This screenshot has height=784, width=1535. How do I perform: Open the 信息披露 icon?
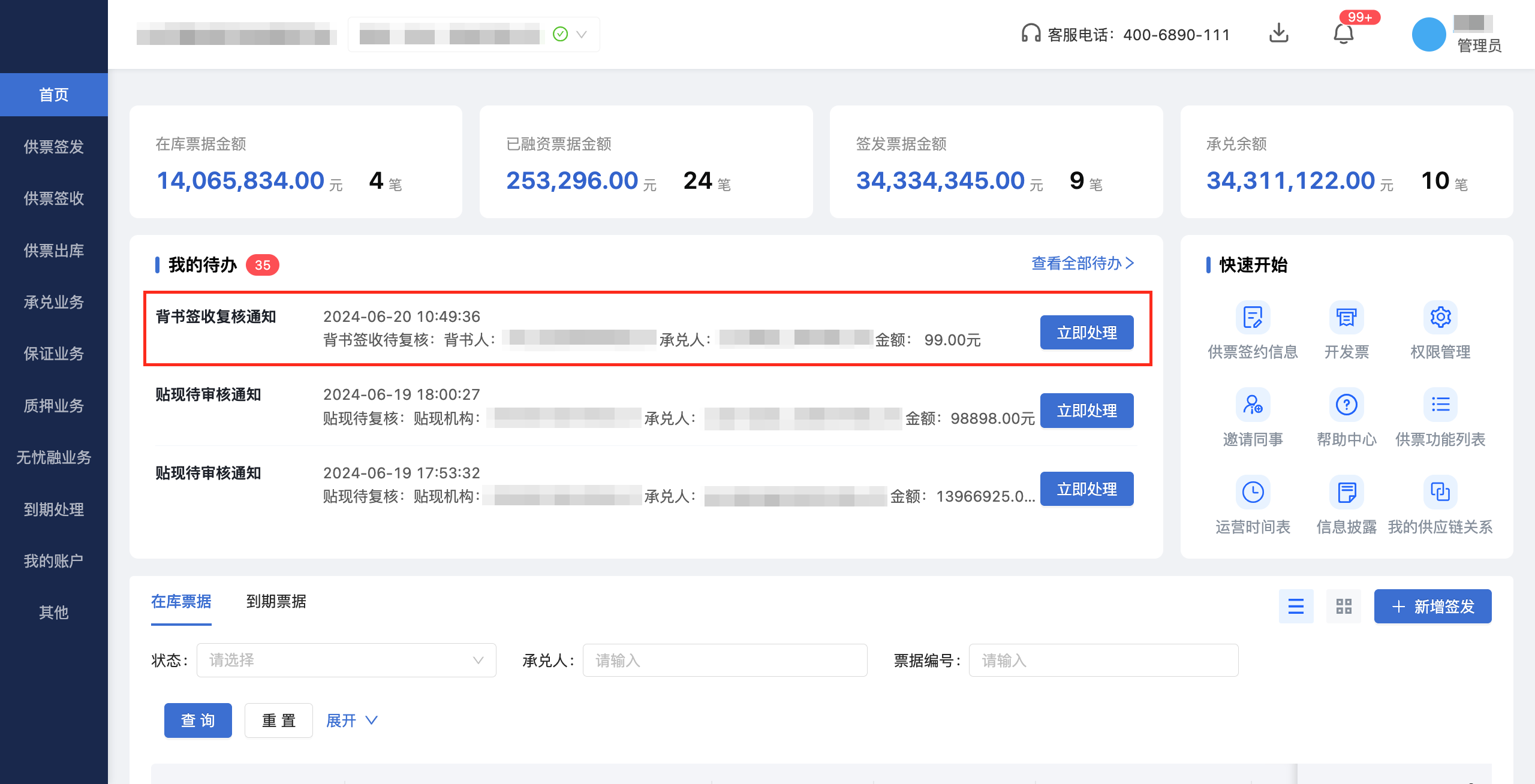tap(1346, 493)
